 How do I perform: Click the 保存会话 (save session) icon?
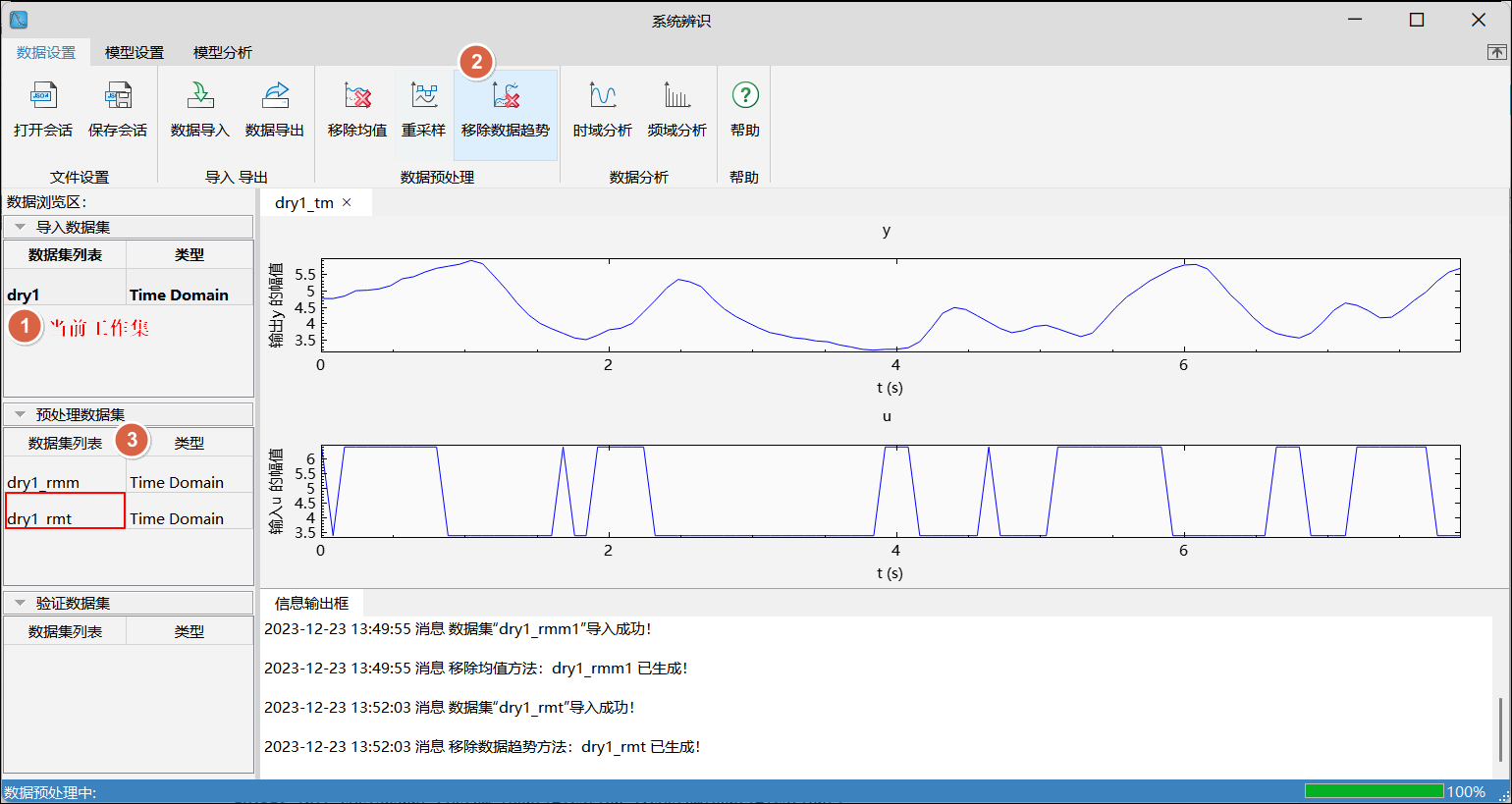(x=118, y=96)
